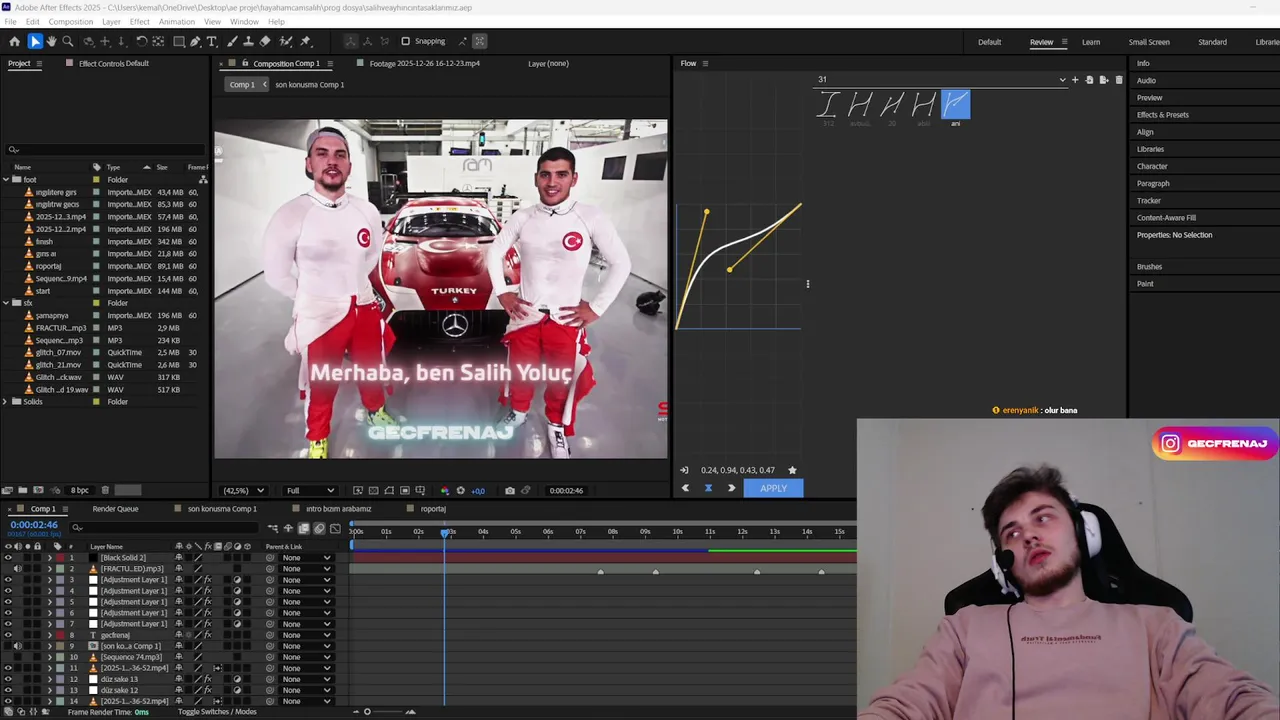Select the Brush tool
The image size is (1280, 720).
point(232,41)
